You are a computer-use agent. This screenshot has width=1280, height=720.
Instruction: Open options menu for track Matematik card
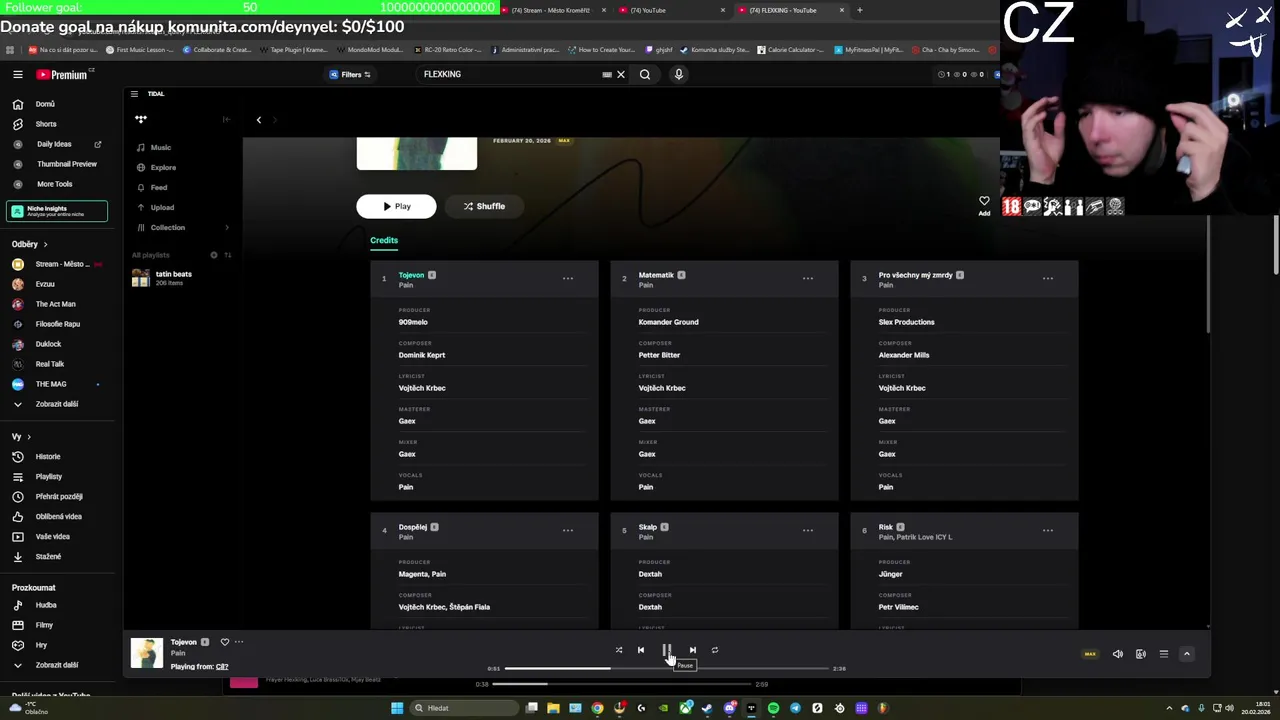(x=808, y=278)
